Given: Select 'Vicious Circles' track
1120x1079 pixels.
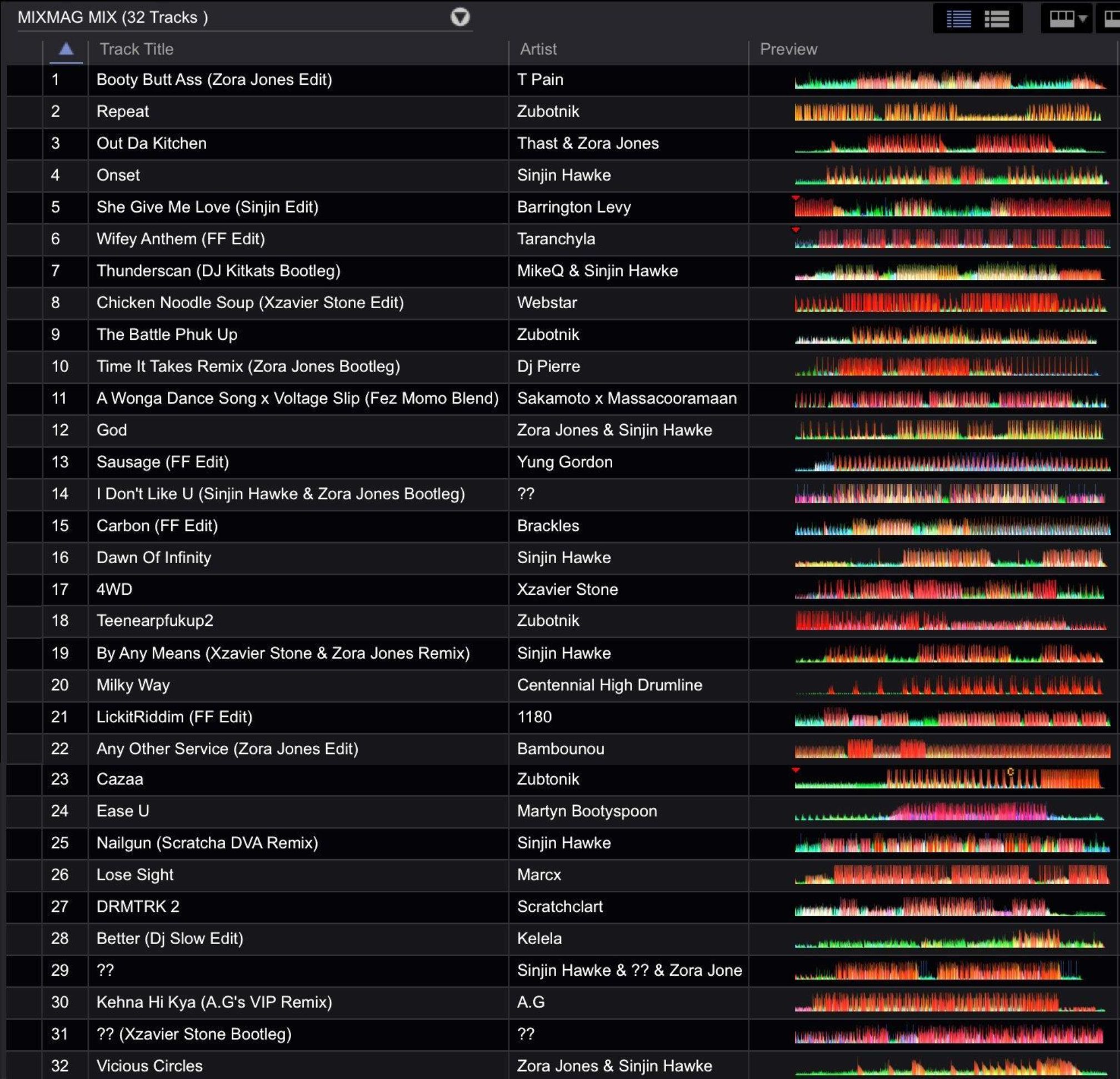Looking at the screenshot, I should [x=149, y=1066].
